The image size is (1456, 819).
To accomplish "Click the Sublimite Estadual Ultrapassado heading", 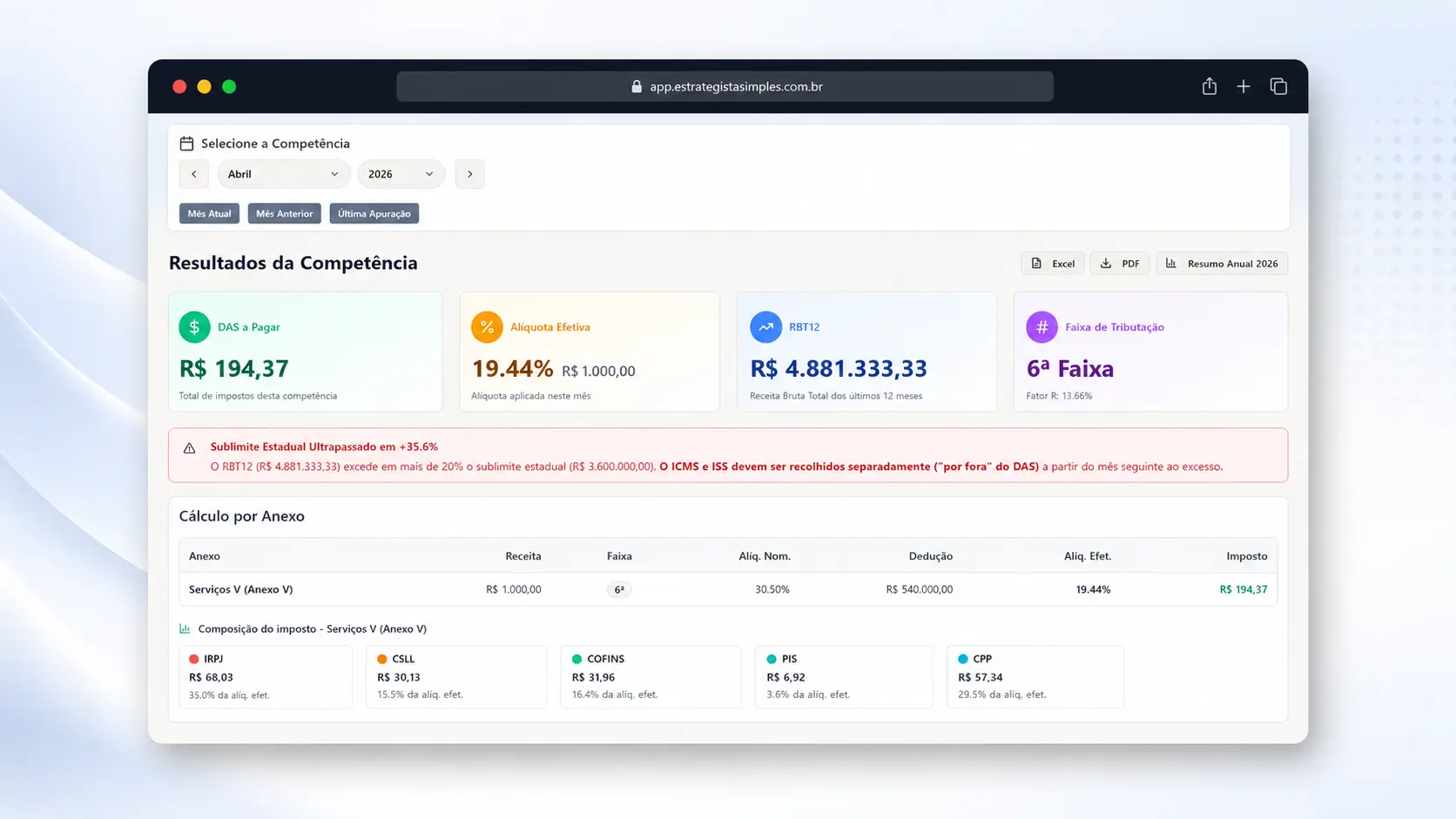I will point(324,446).
